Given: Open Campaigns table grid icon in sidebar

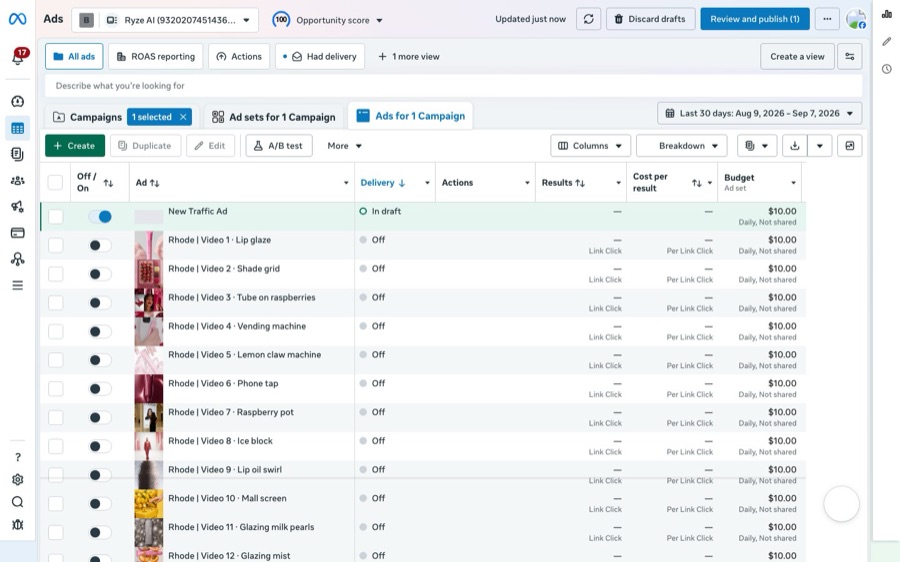Looking at the screenshot, I should 18,128.
